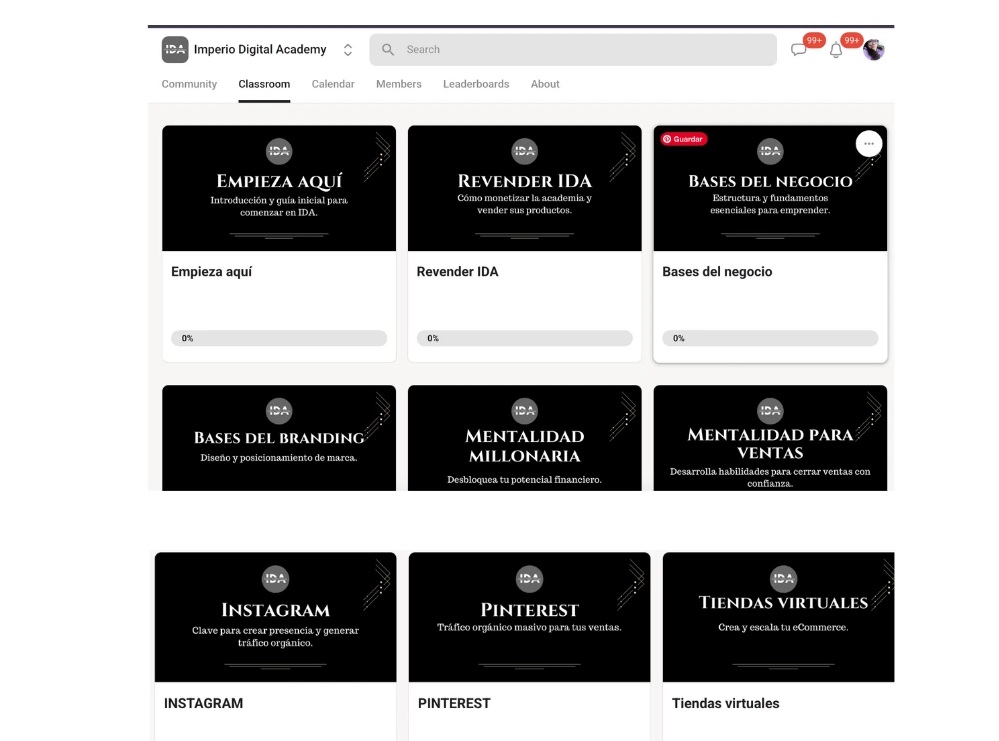Open the Mentalidad Millonaria course thumbnail
999x741 pixels.
524,438
